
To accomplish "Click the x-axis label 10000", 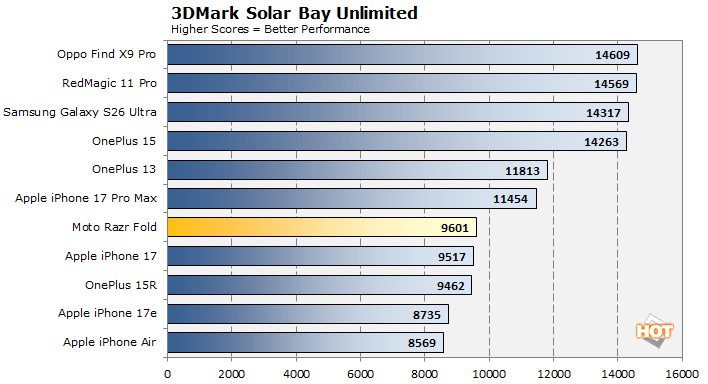I will click(489, 374).
